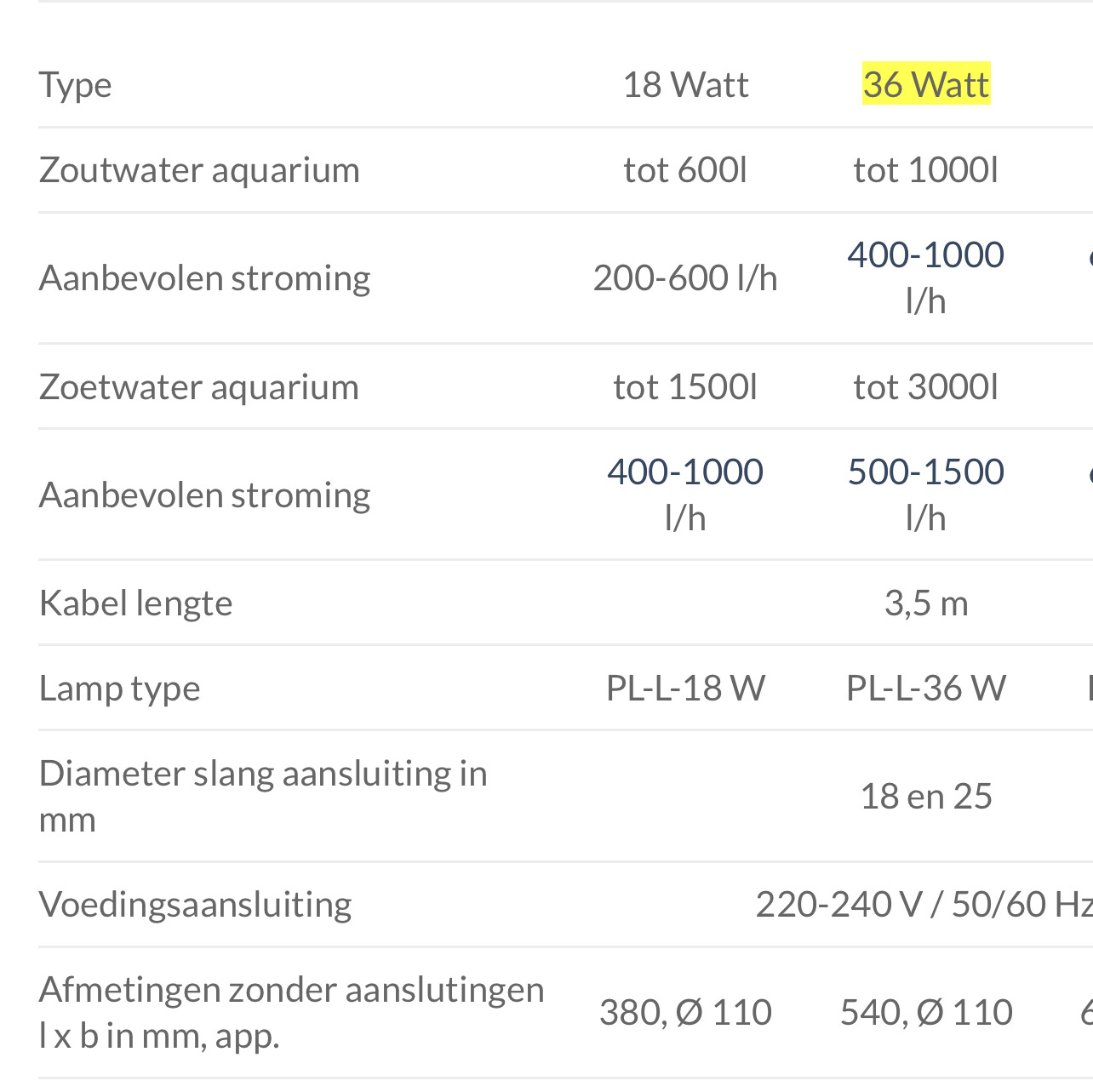
Task: Click the PL-L-36 W lamp type
Action: [926, 688]
